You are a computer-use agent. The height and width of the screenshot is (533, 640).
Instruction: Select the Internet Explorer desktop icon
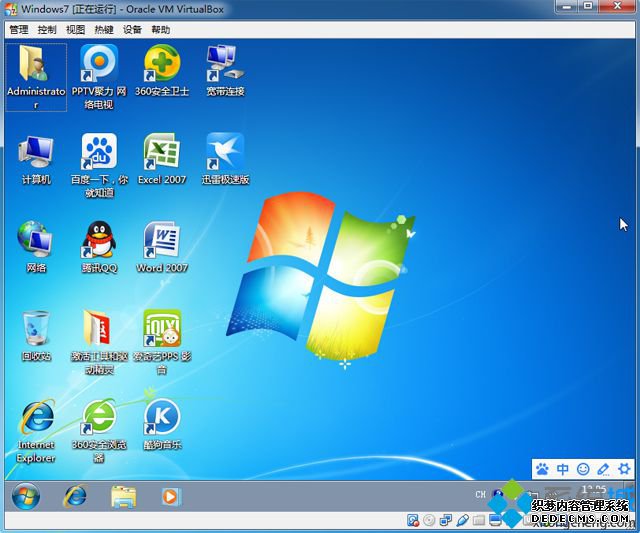click(x=36, y=431)
